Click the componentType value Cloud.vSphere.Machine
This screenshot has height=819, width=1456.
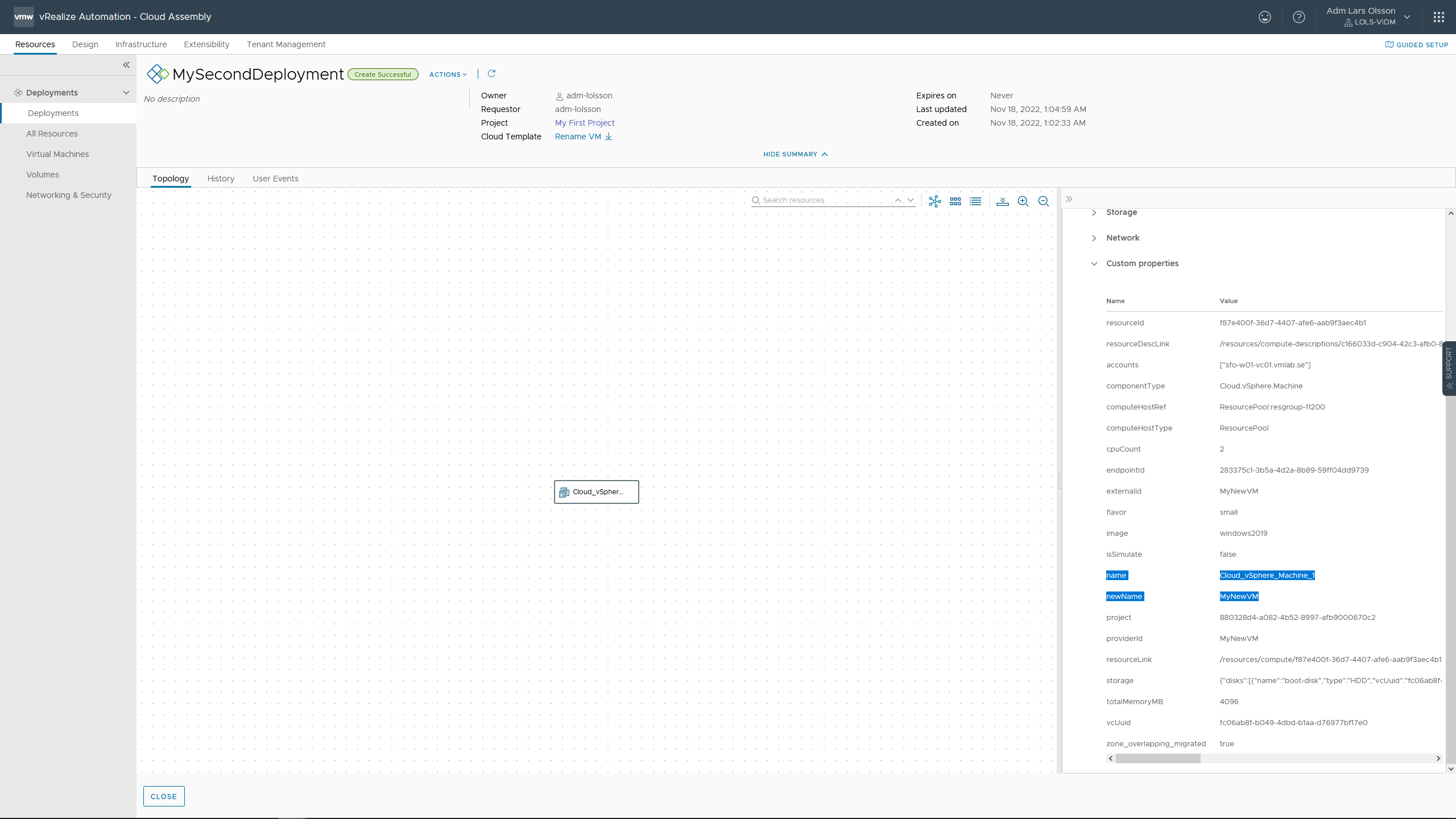[x=1261, y=386]
